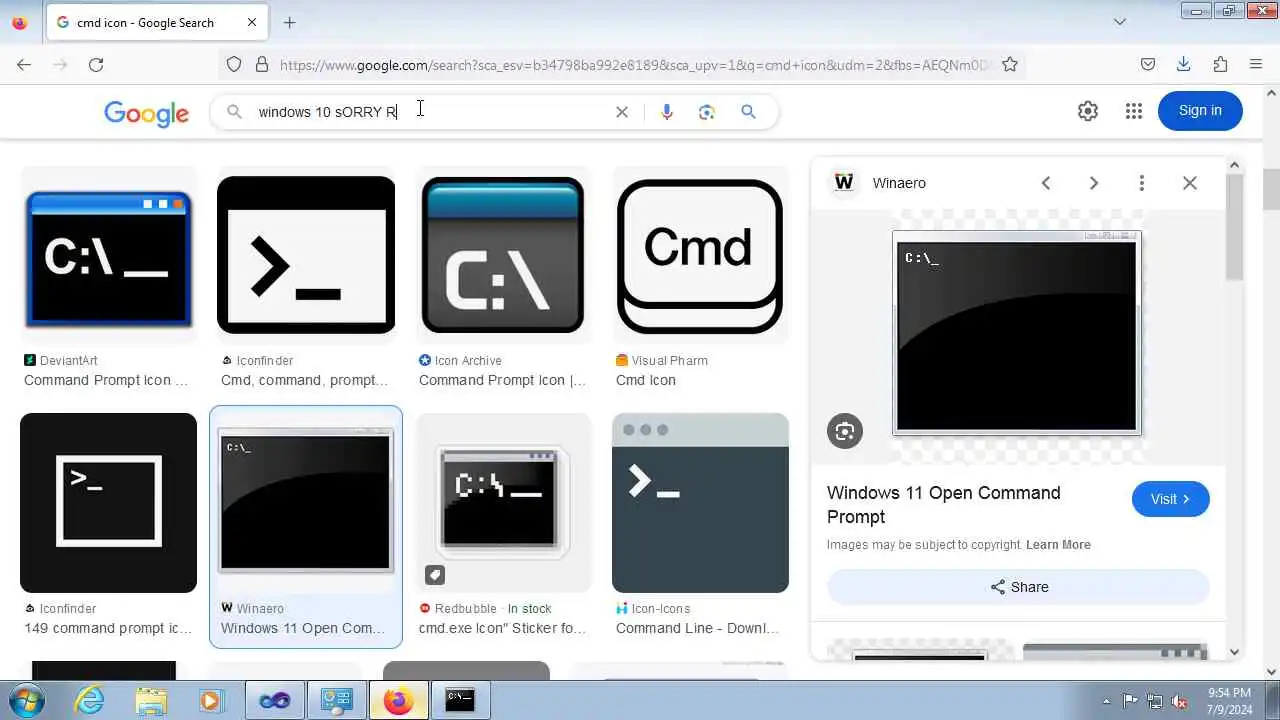Image resolution: width=1280 pixels, height=720 pixels.
Task: Switch to the Command Prompt taskbar window
Action: click(460, 700)
